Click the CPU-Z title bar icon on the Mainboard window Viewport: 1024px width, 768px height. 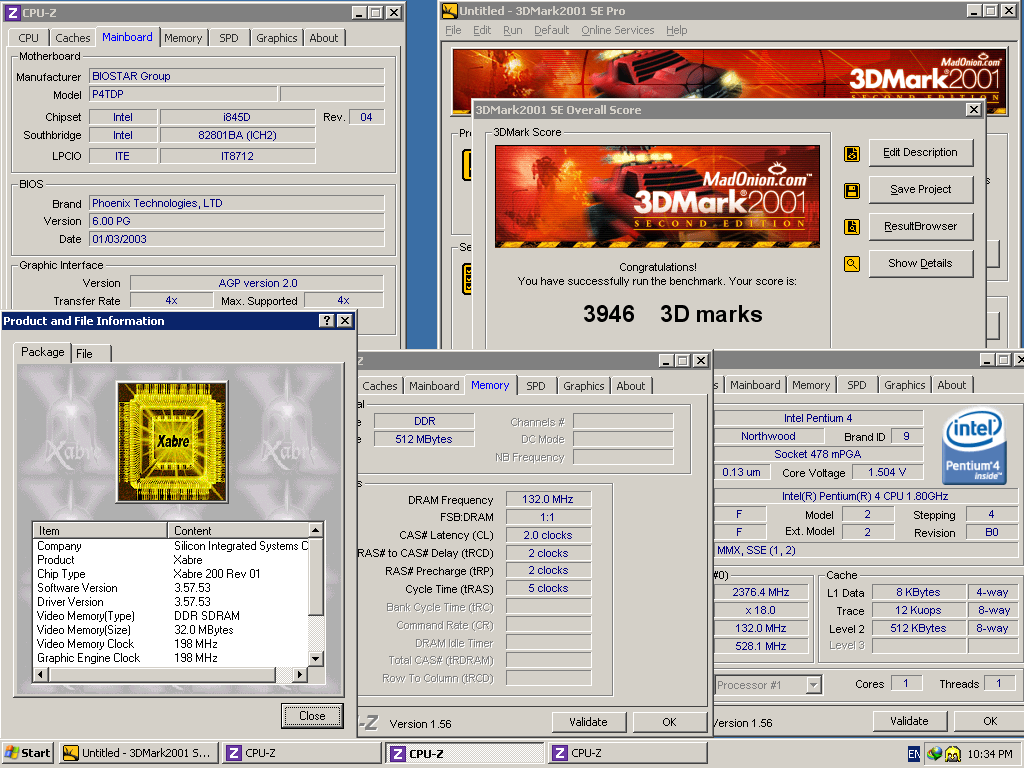pyautogui.click(x=12, y=12)
